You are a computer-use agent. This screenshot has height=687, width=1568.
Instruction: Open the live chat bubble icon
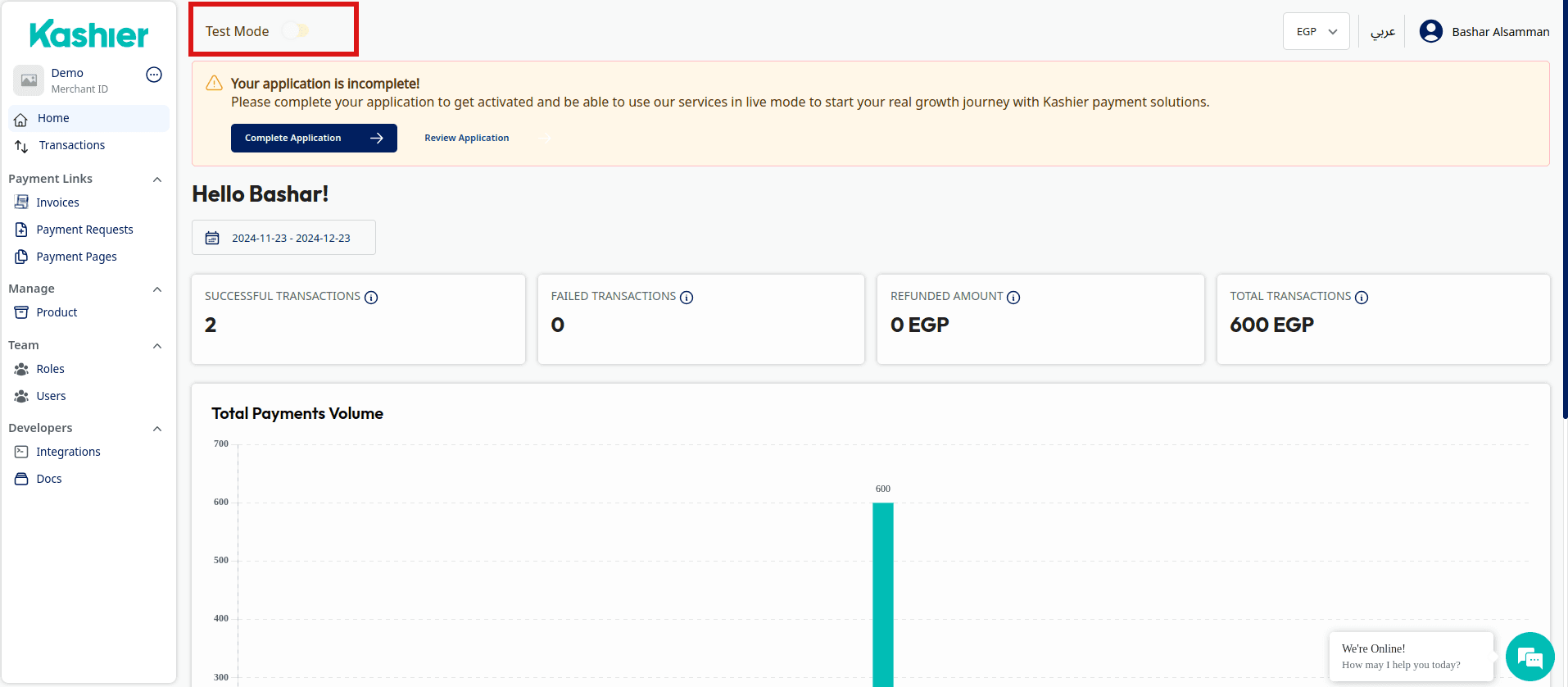point(1529,657)
